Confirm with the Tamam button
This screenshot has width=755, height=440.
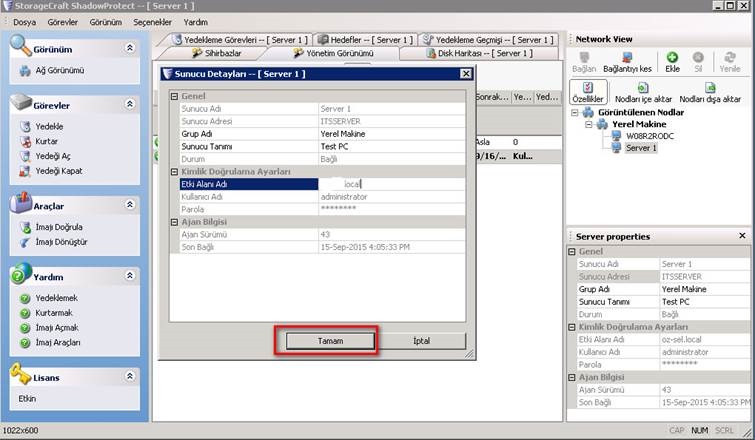(330, 341)
